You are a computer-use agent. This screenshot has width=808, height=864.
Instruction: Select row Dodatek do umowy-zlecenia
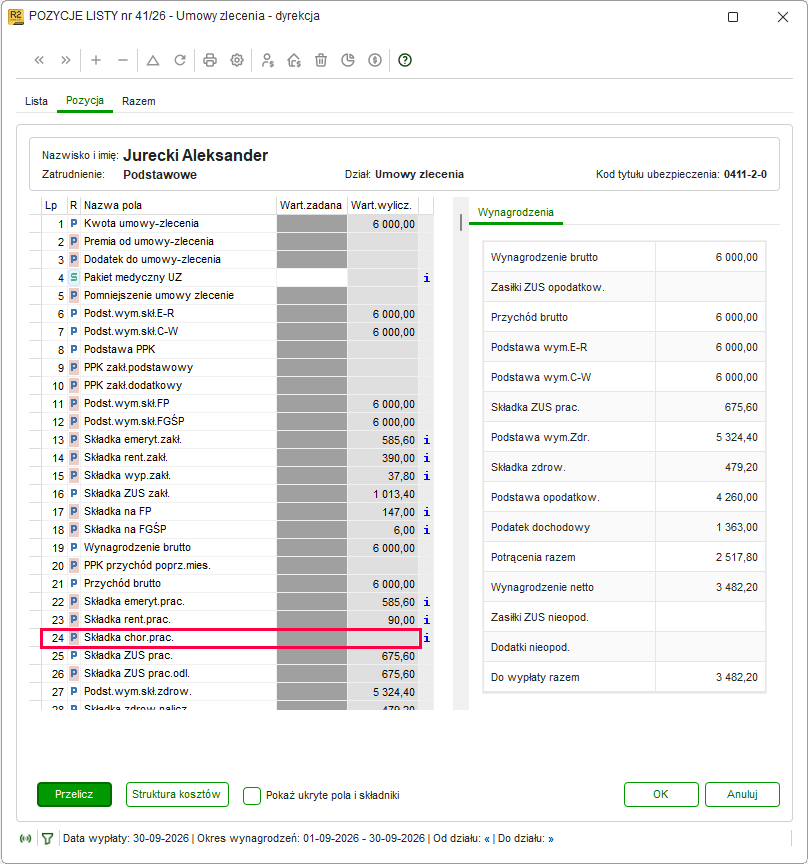[230, 260]
